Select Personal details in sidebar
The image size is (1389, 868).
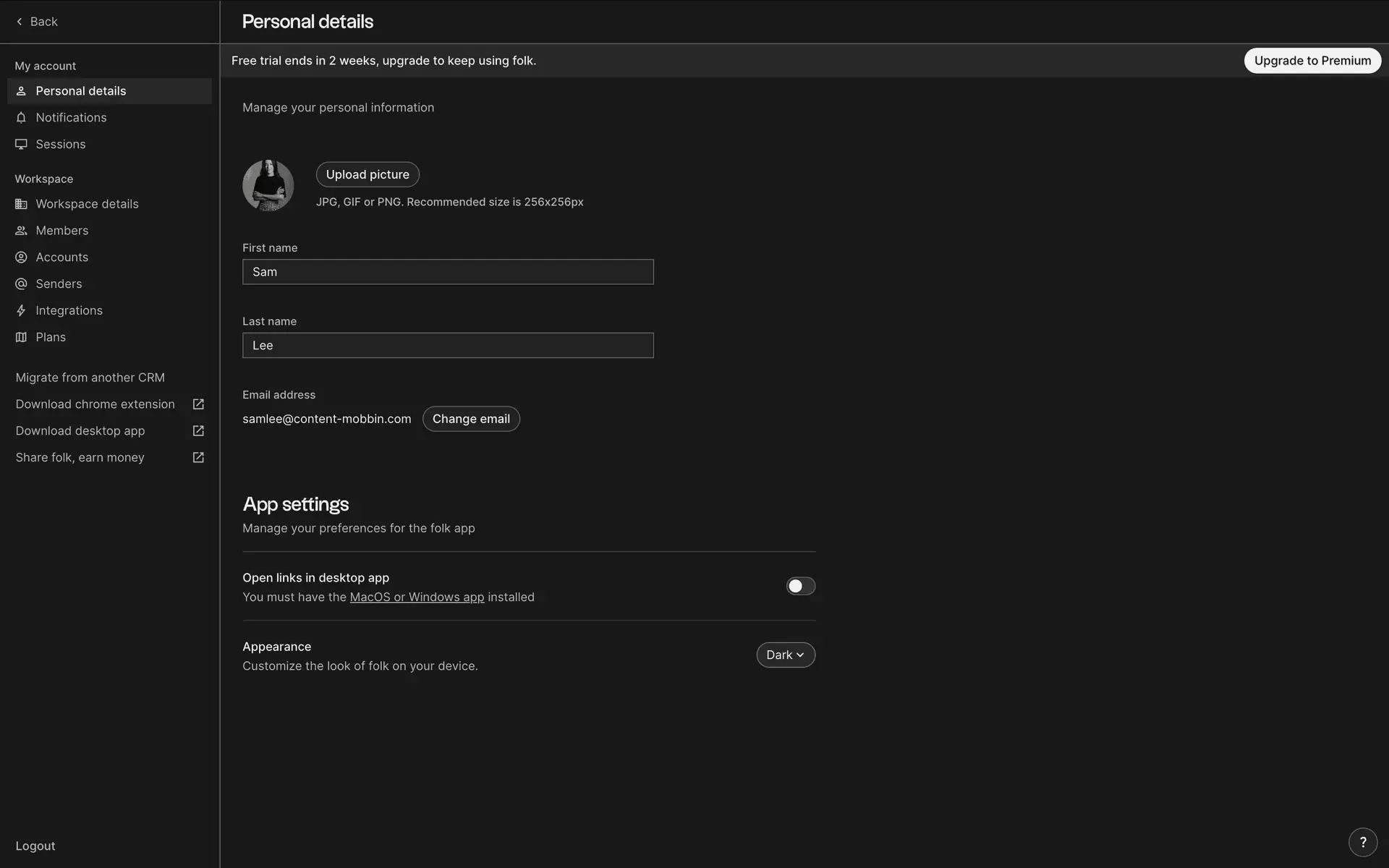click(80, 91)
